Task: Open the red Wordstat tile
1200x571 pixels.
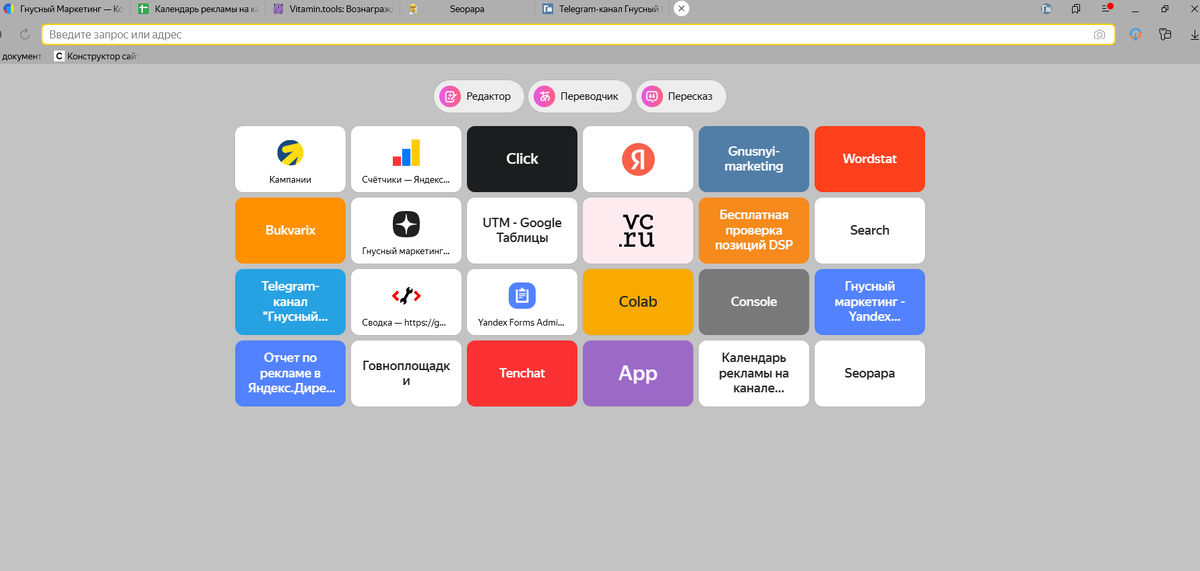Action: pos(870,159)
